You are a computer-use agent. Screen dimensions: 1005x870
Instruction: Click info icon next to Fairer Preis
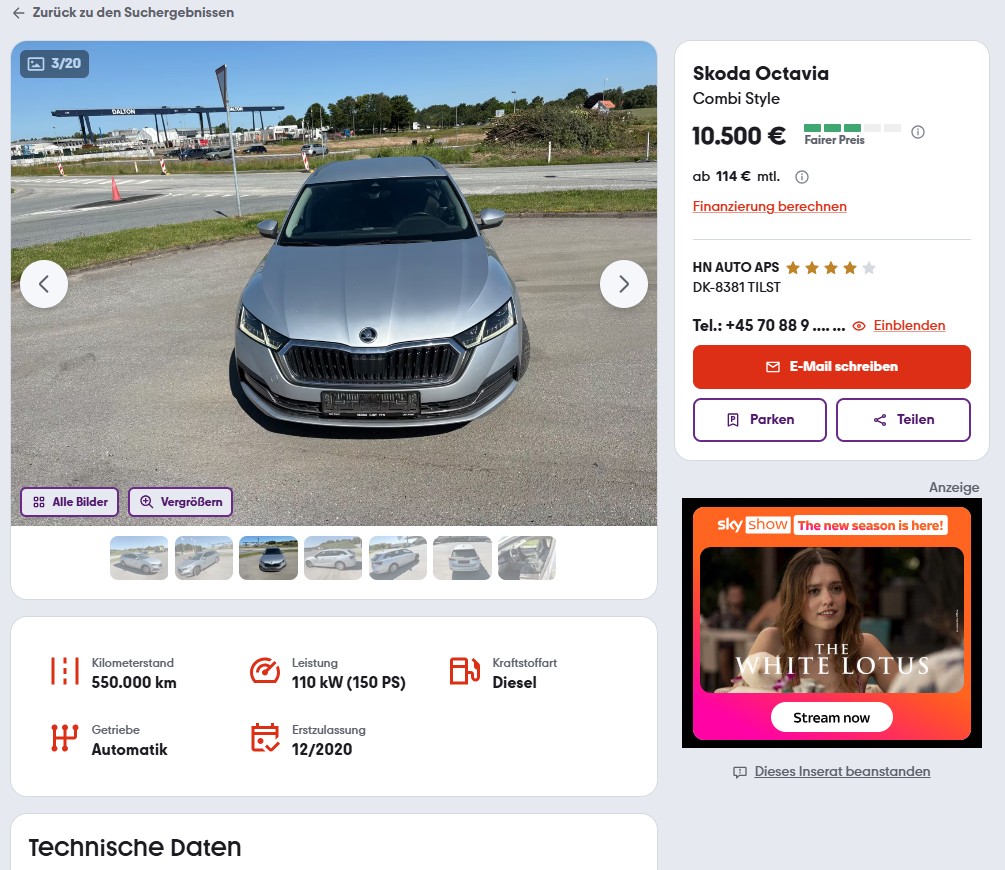(918, 132)
